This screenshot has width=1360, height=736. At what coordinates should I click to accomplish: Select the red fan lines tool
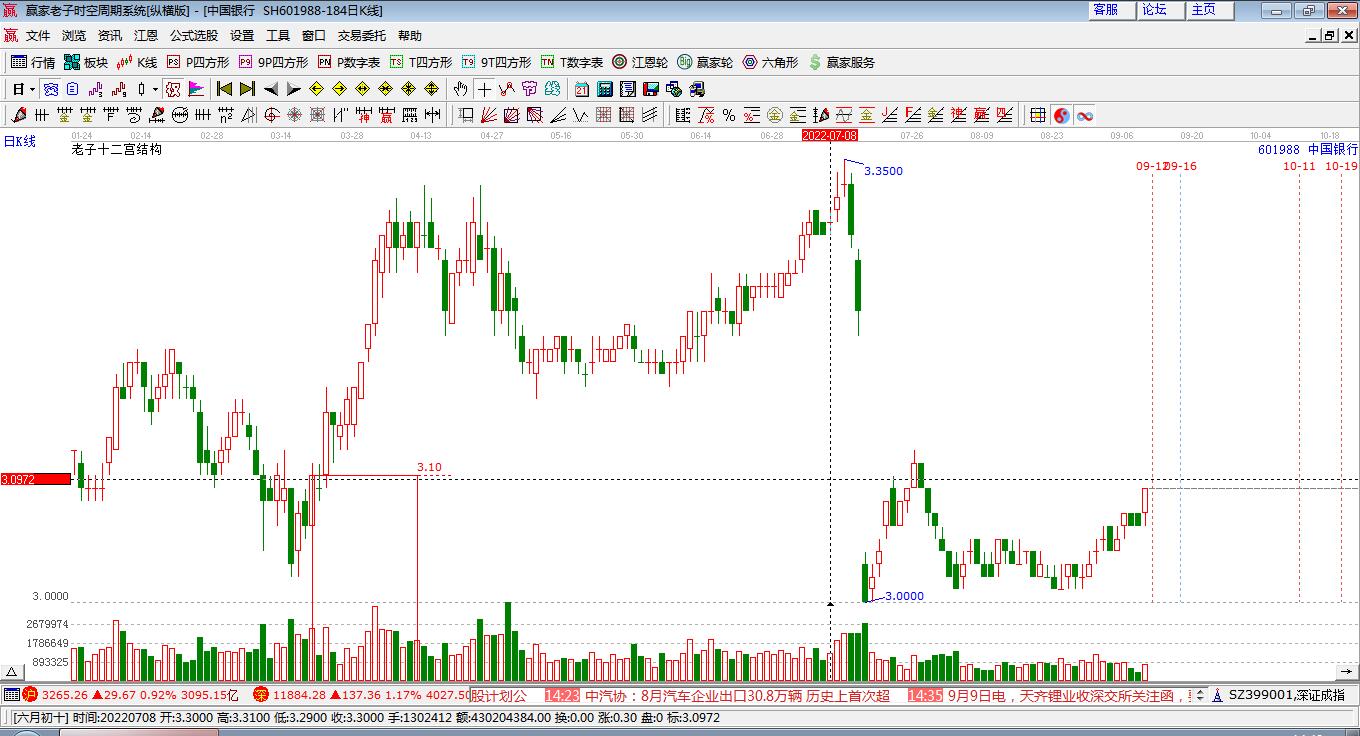pos(489,115)
